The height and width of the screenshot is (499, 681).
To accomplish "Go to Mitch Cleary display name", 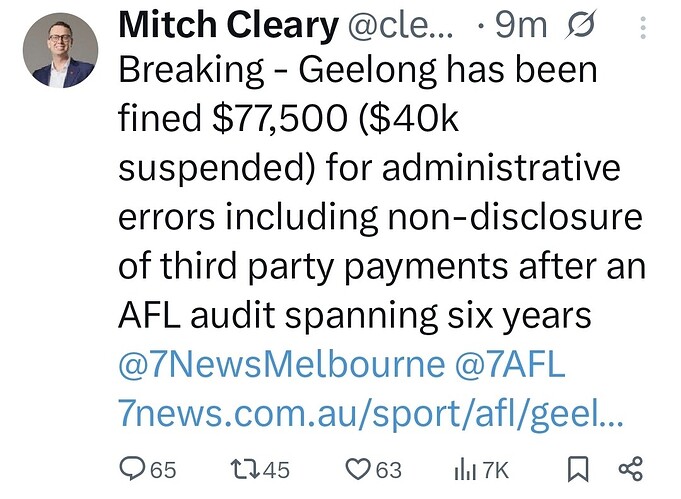I will tap(228, 26).
